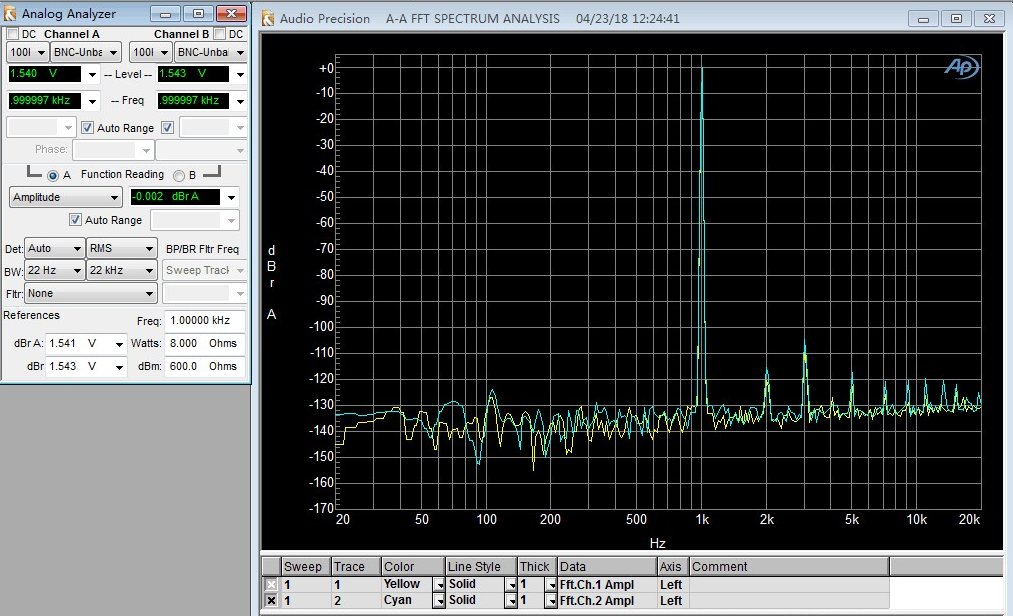Click the -0.002 dBr A function reading
Screen dimensions: 1013x616
175,196
